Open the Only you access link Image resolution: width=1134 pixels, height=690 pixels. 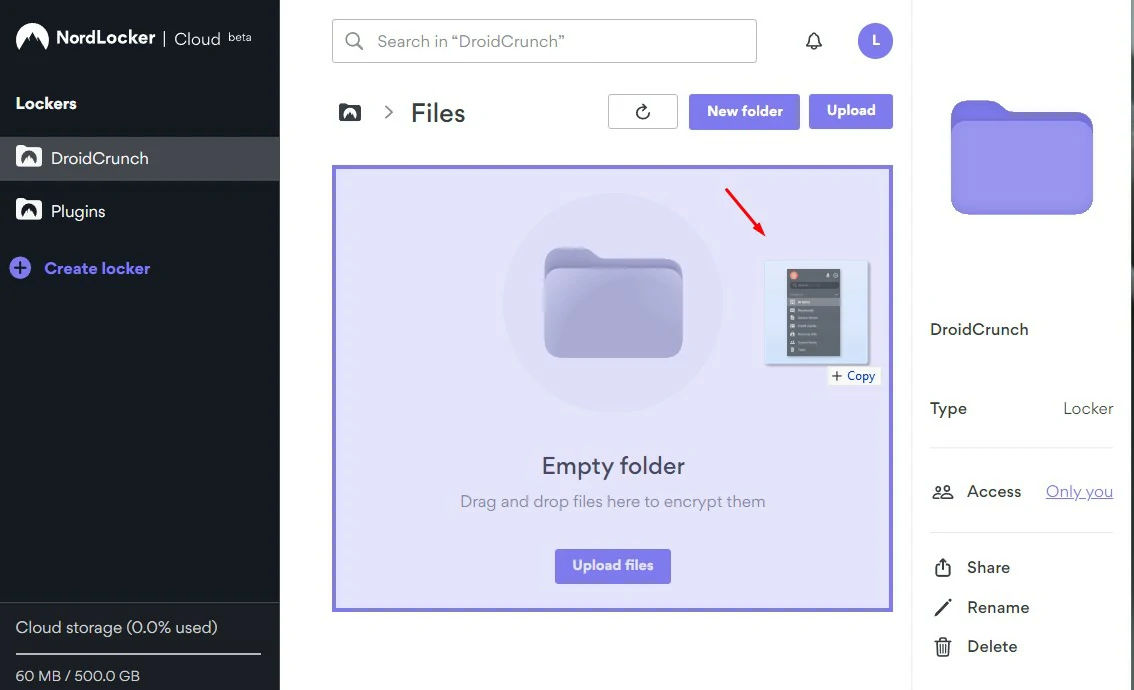(x=1079, y=492)
